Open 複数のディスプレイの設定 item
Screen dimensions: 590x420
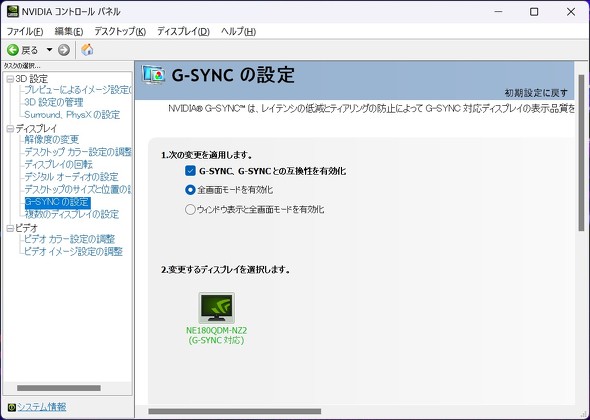(x=71, y=215)
